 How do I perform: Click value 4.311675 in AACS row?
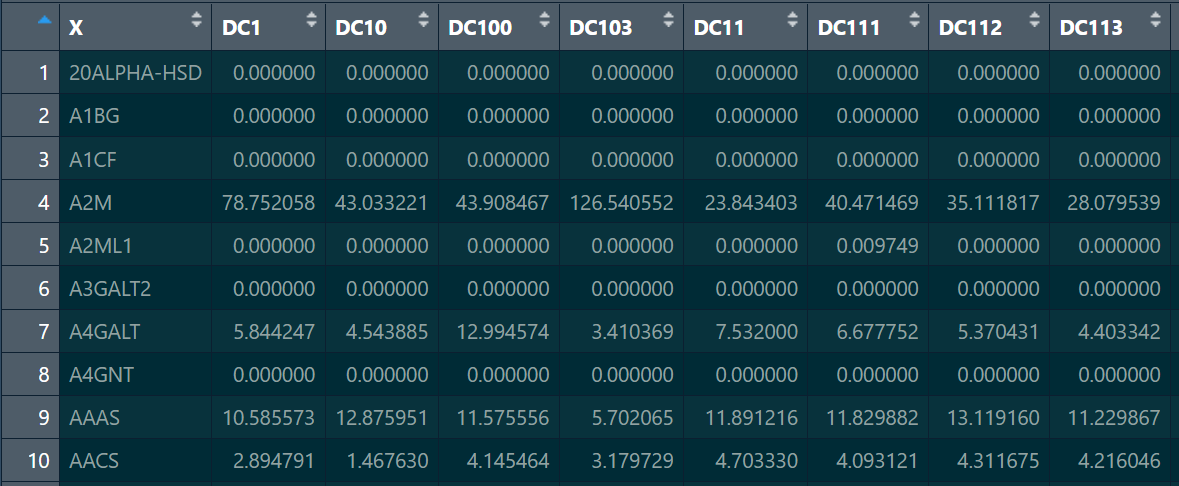[999, 460]
